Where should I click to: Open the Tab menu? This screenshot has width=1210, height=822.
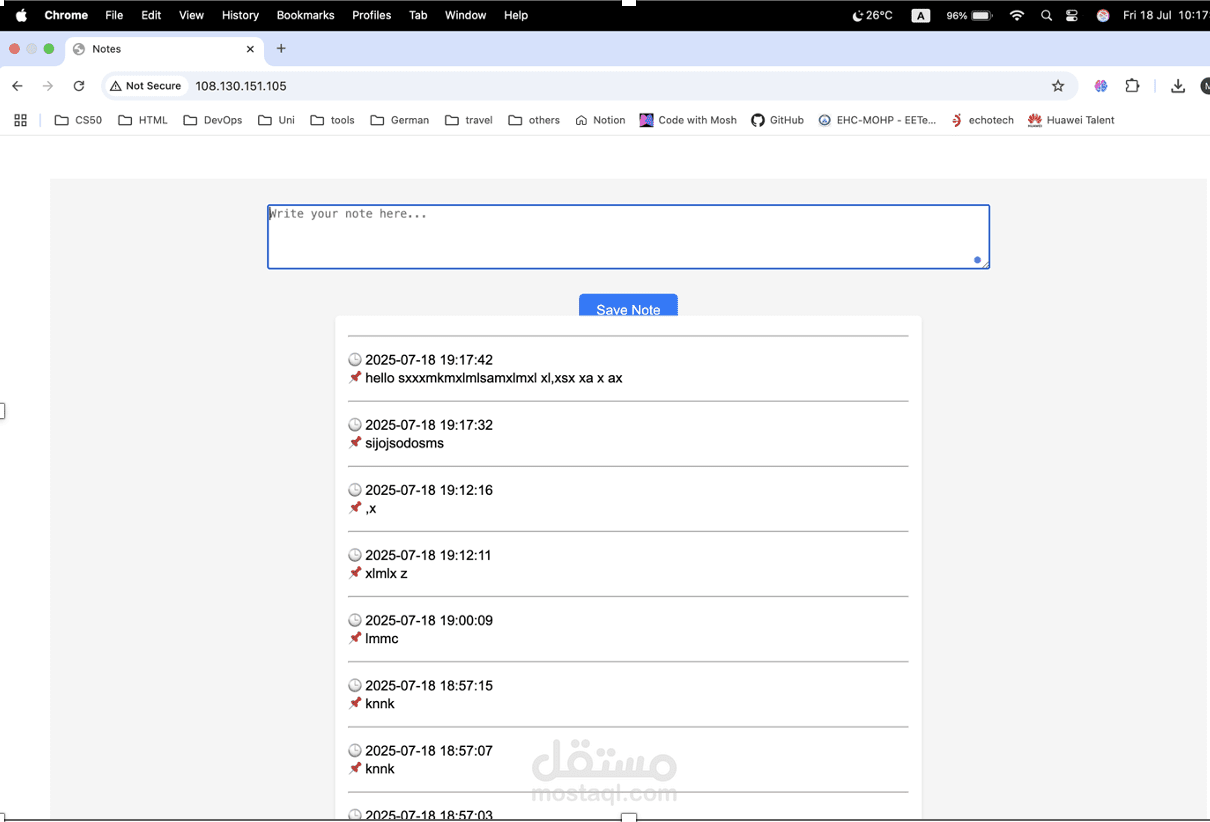(x=418, y=15)
